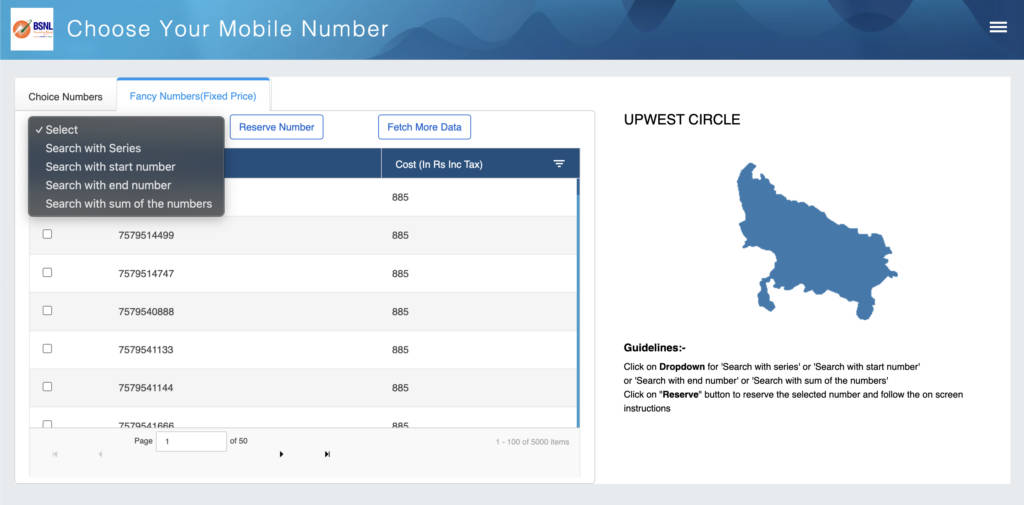Tick the checkbox for 7579514747

pyautogui.click(x=47, y=272)
